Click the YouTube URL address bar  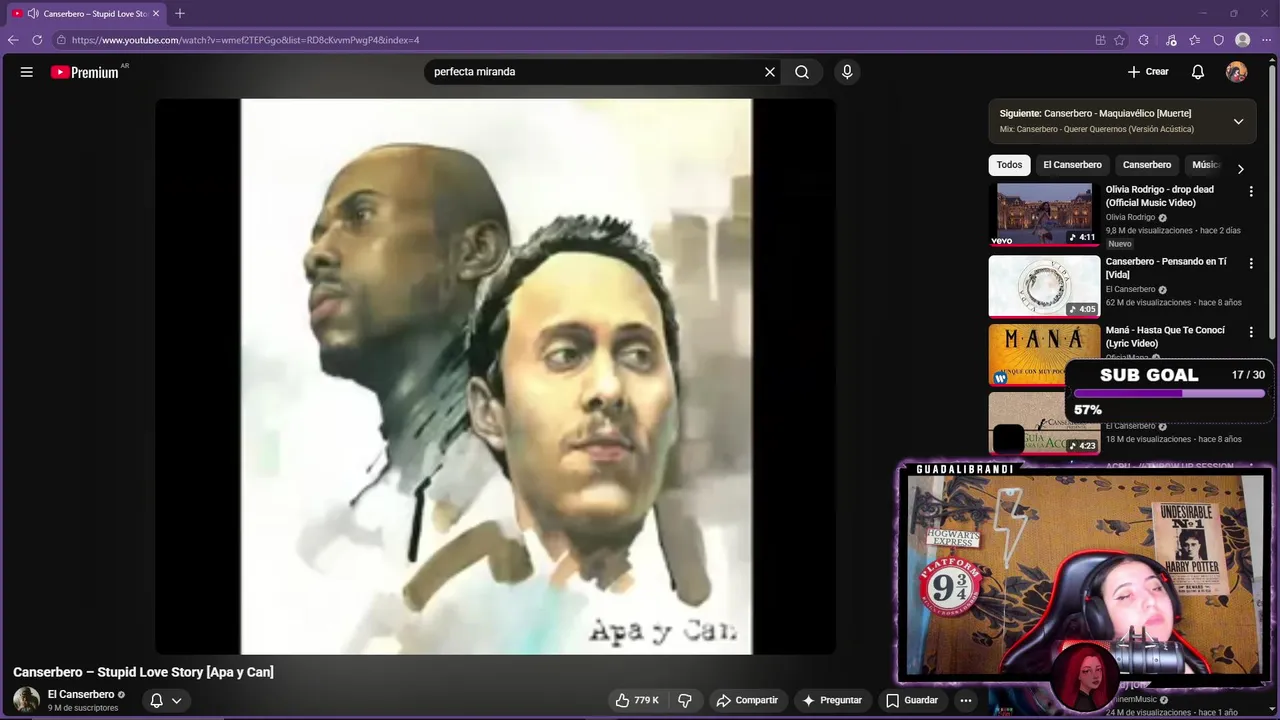coord(570,40)
